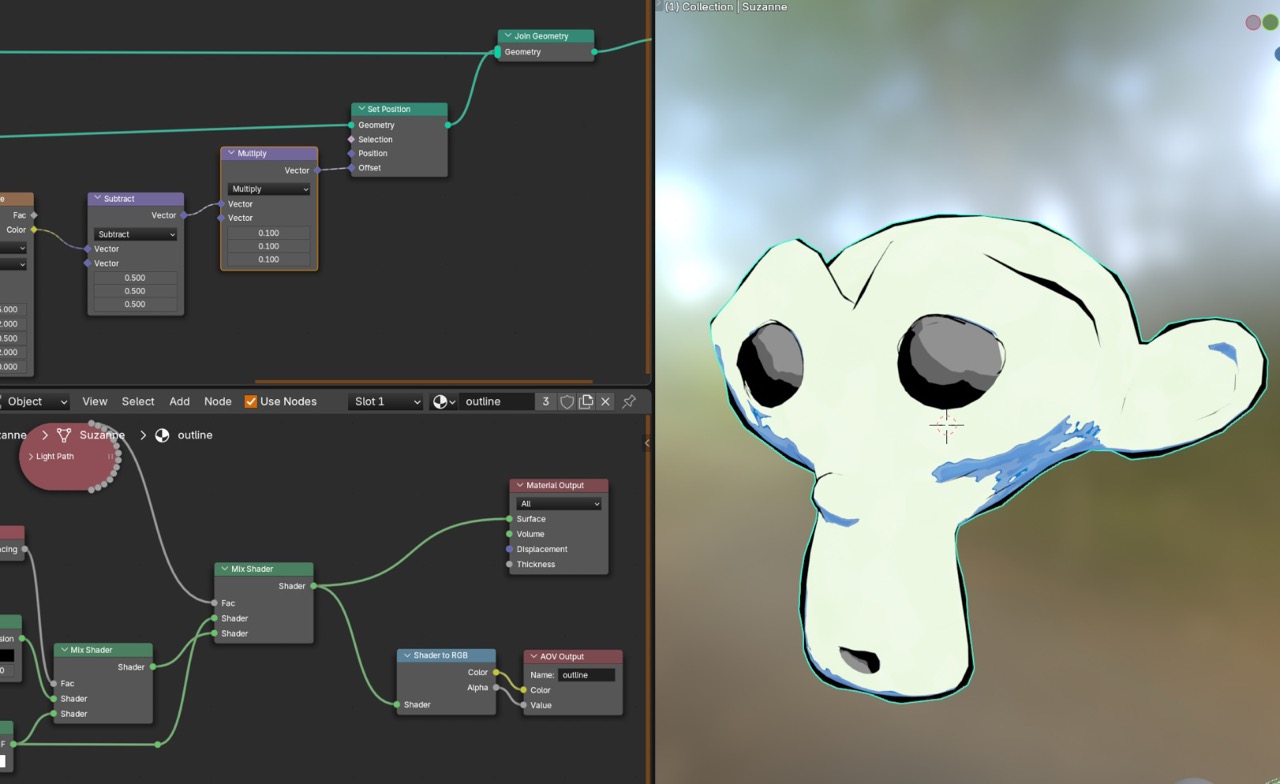Viewport: 1280px width, 784px height.
Task: Open the shader editor sidebar arrow tab
Action: tap(646, 442)
